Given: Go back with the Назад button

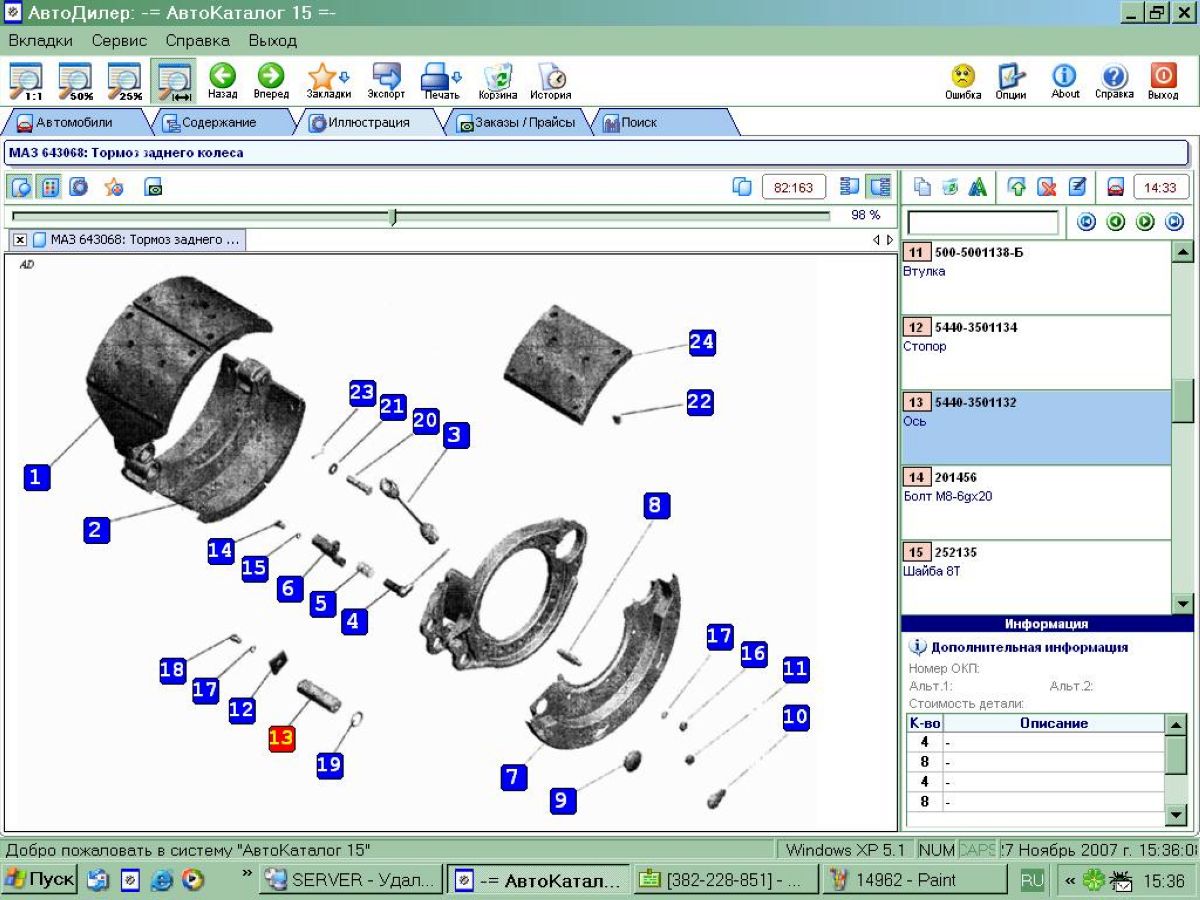Looking at the screenshot, I should click(x=222, y=81).
